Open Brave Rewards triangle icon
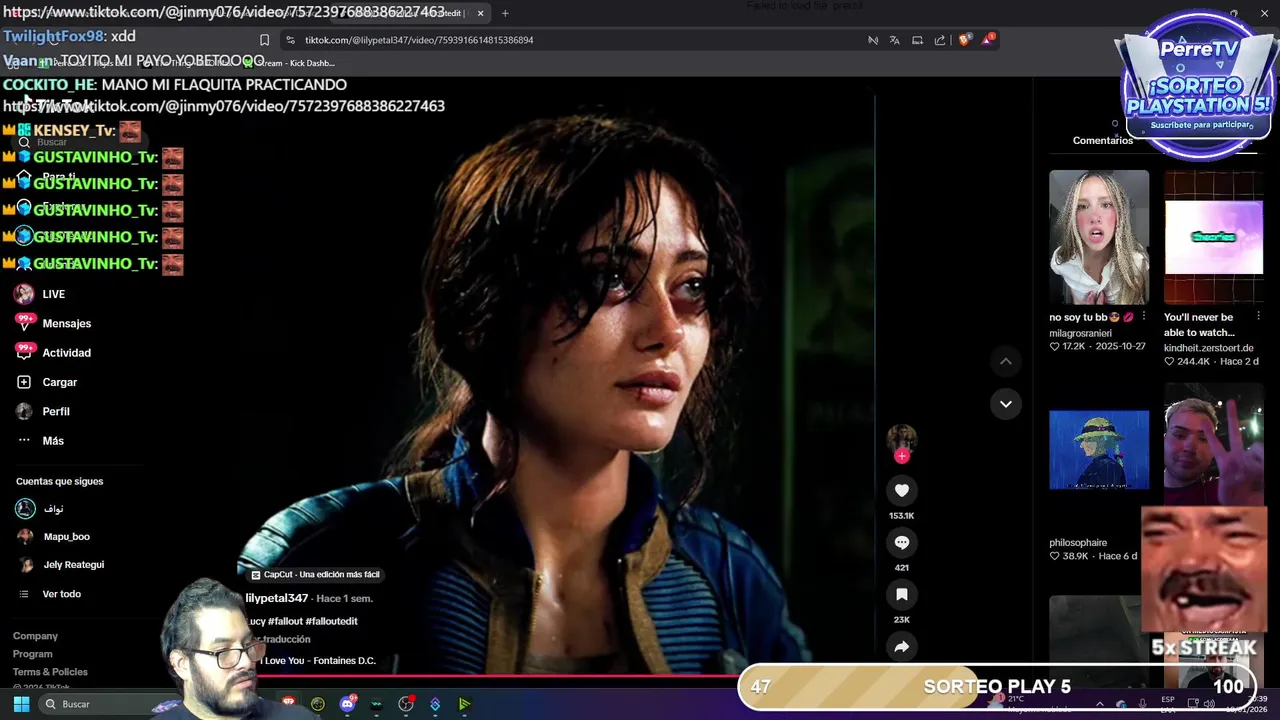Image resolution: width=1280 pixels, height=720 pixels. pyautogui.click(x=988, y=40)
